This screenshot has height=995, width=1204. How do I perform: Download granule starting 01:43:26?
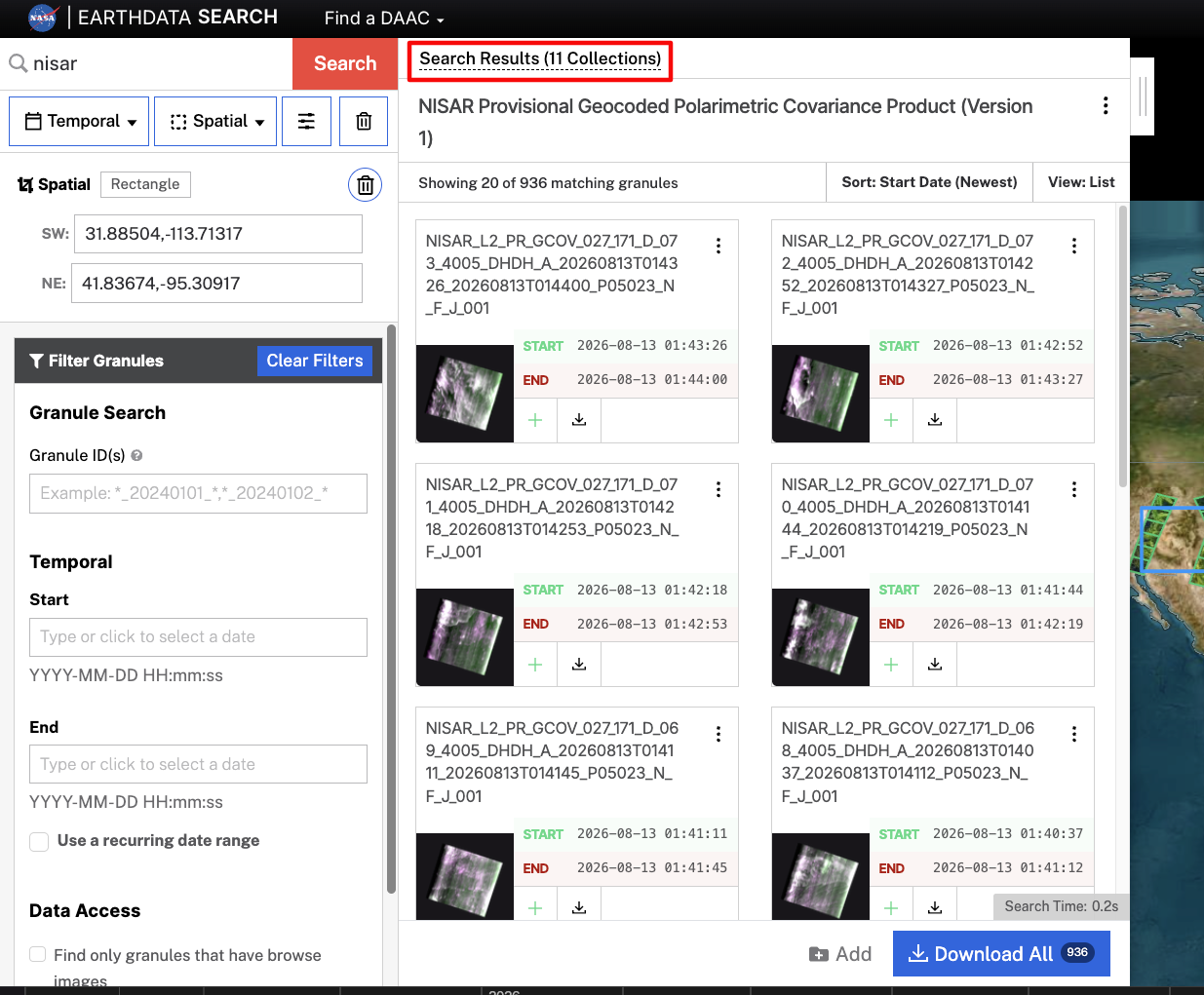click(579, 420)
